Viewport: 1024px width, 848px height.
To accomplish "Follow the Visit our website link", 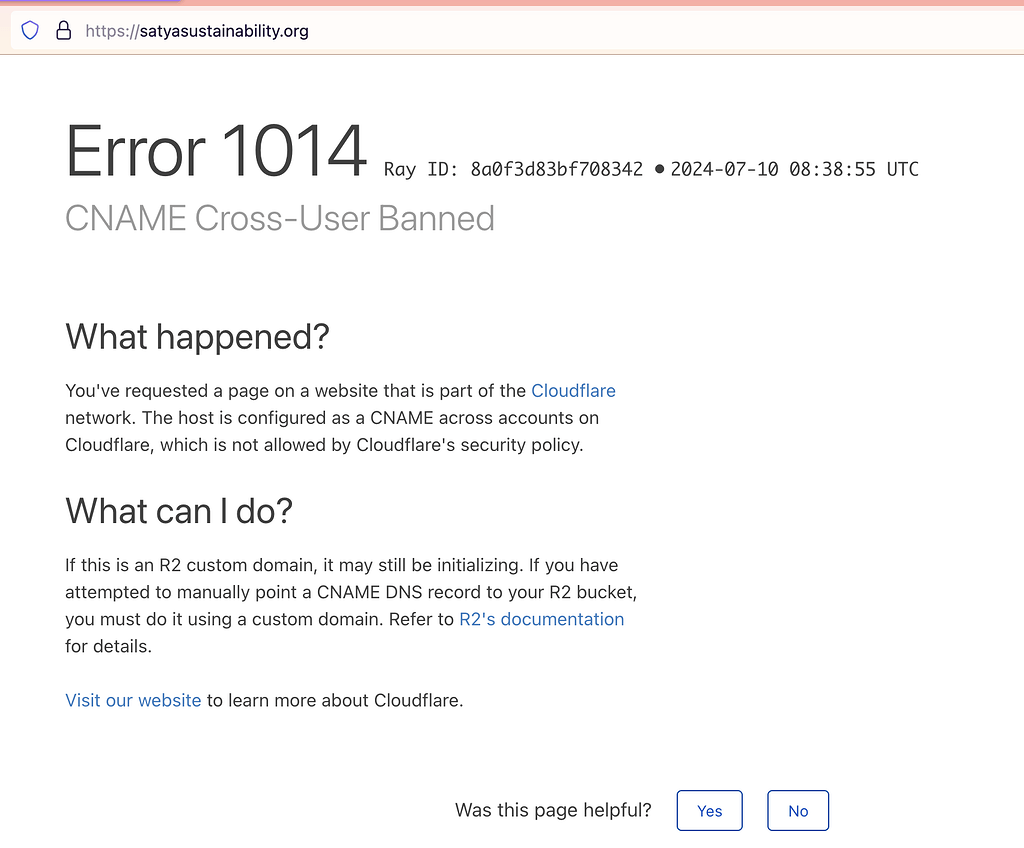I will (133, 700).
